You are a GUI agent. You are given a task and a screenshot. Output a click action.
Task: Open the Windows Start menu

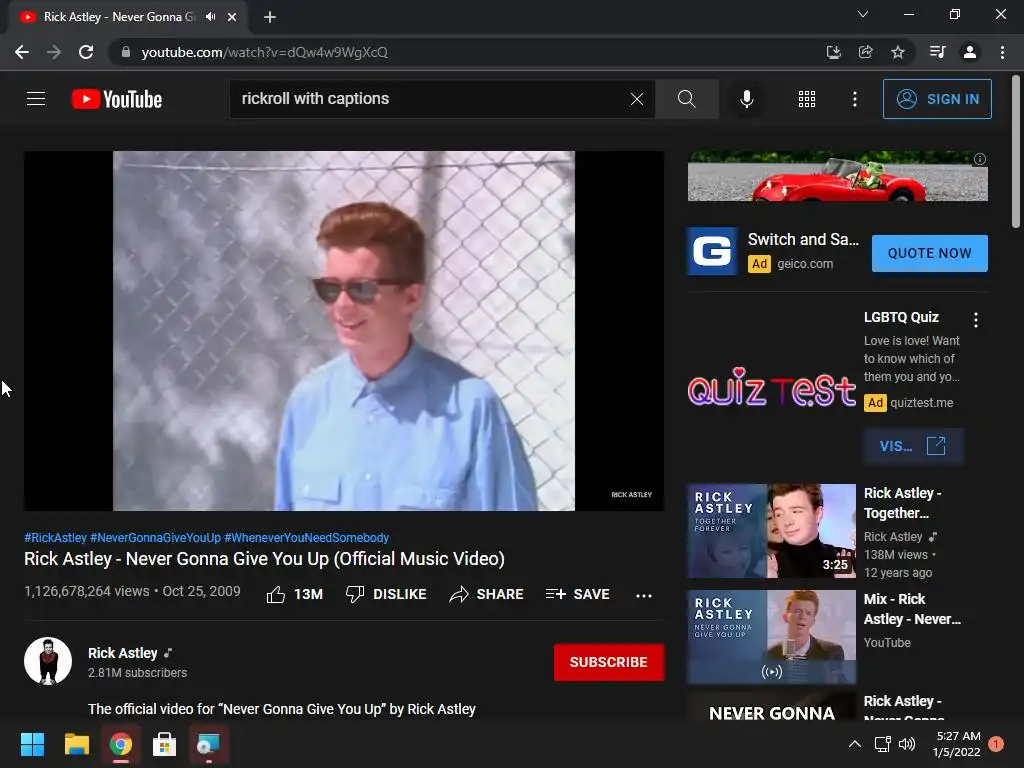pos(32,744)
